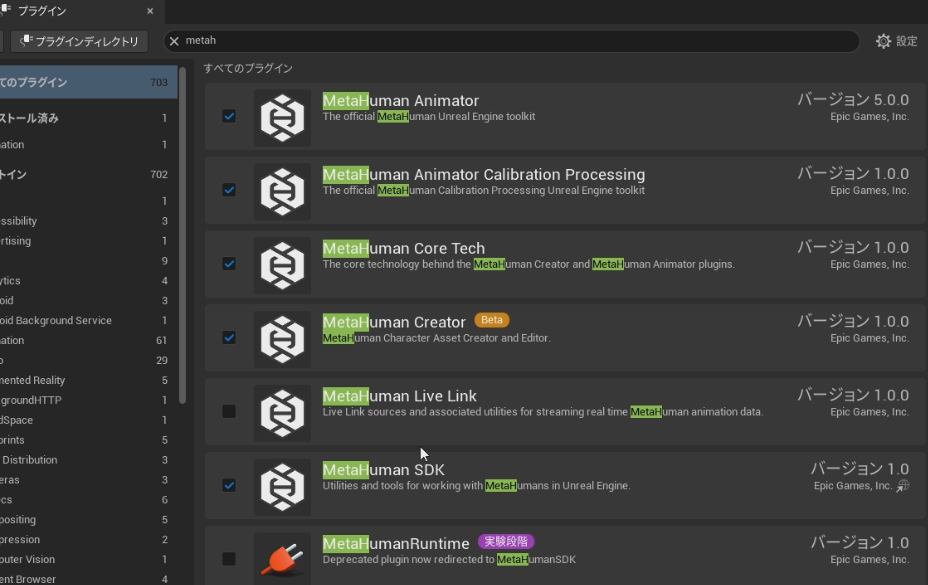Click the MetaHuman Live Link title text

(x=399, y=396)
